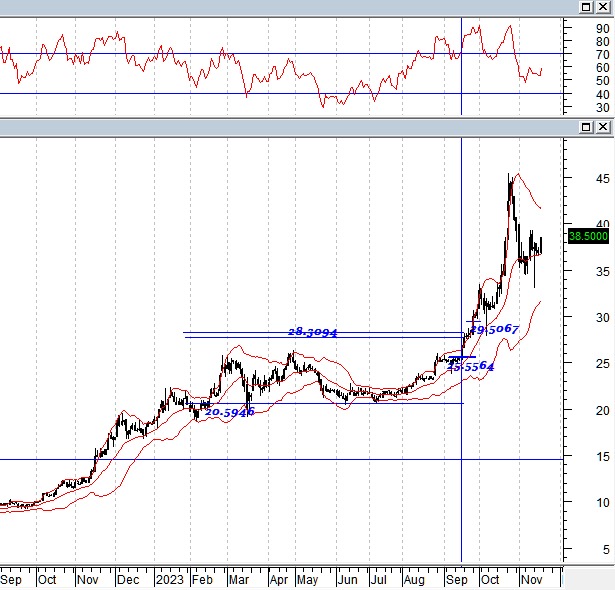The height and width of the screenshot is (590, 615).
Task: Click the Dec label on the date axis
Action: (127, 579)
